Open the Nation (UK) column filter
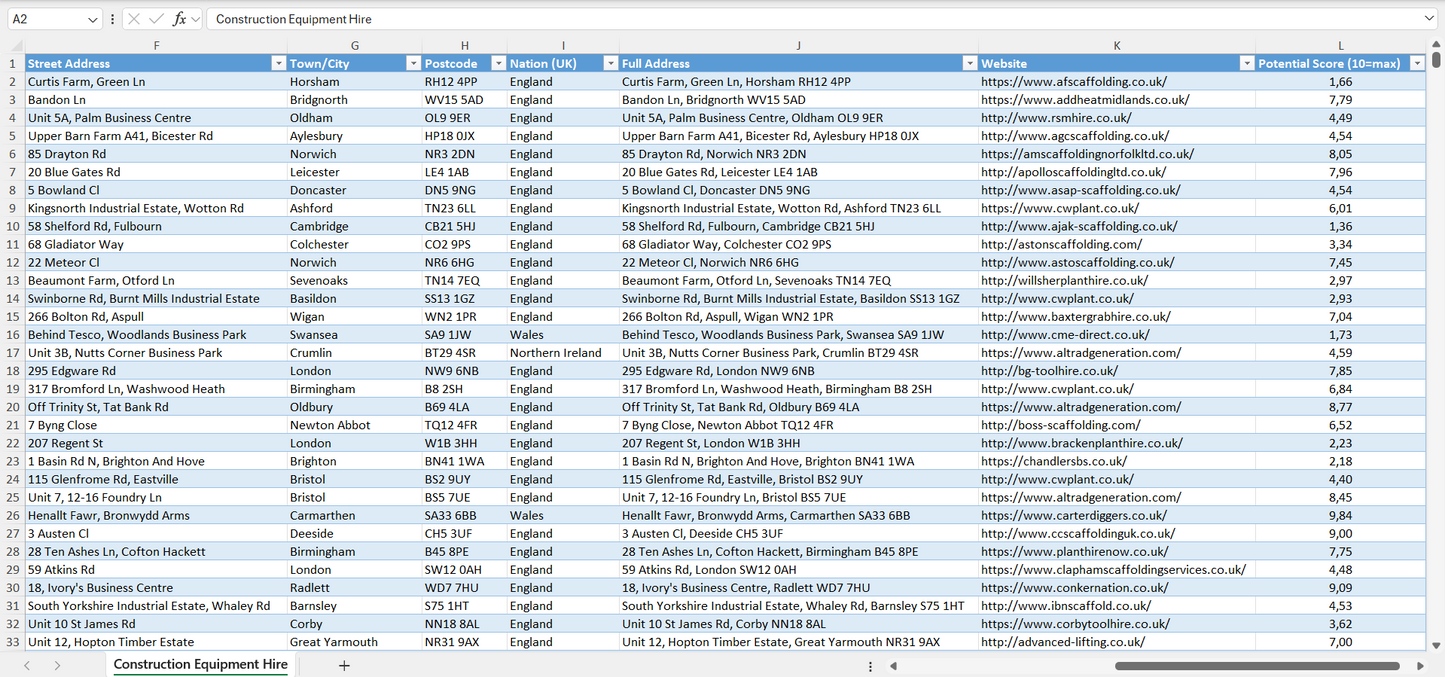The image size is (1445, 677). (x=610, y=62)
